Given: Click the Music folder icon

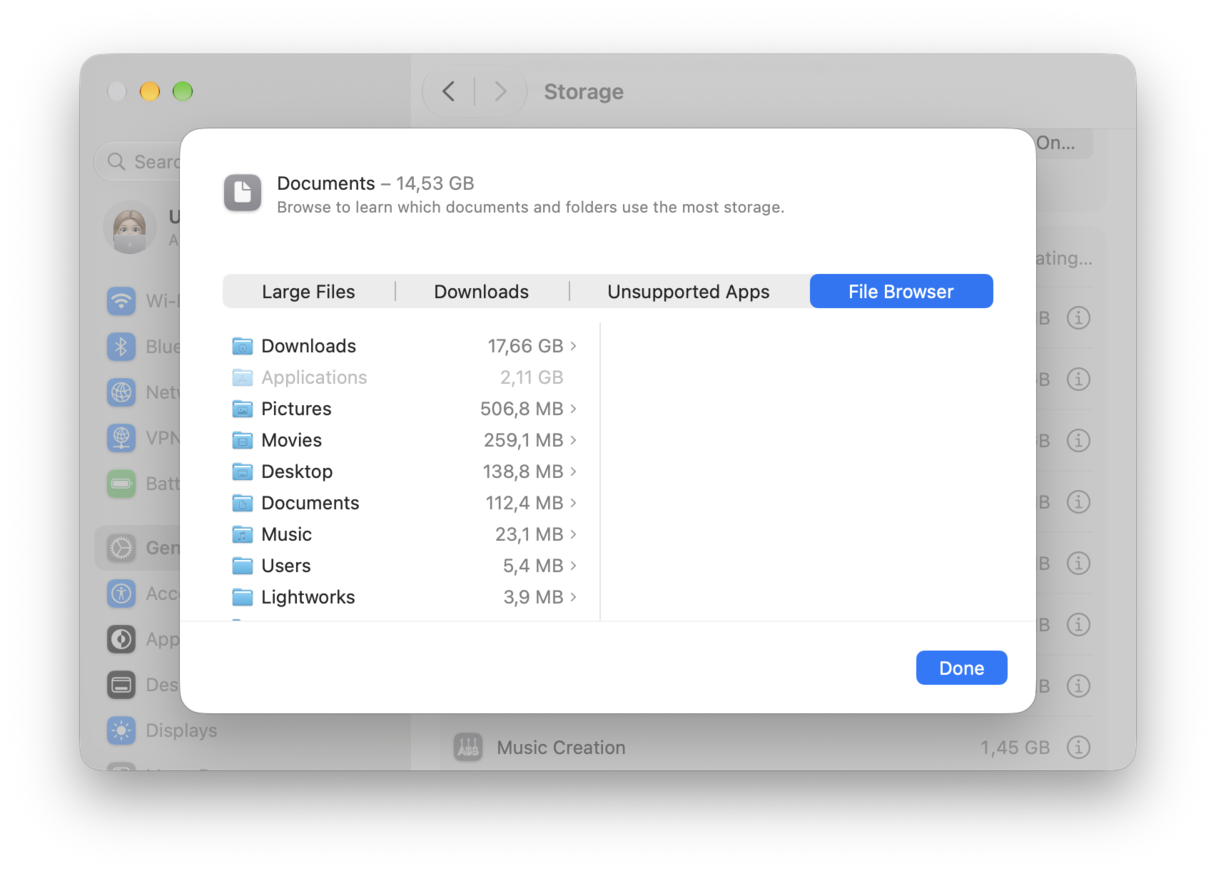Looking at the screenshot, I should pos(242,534).
